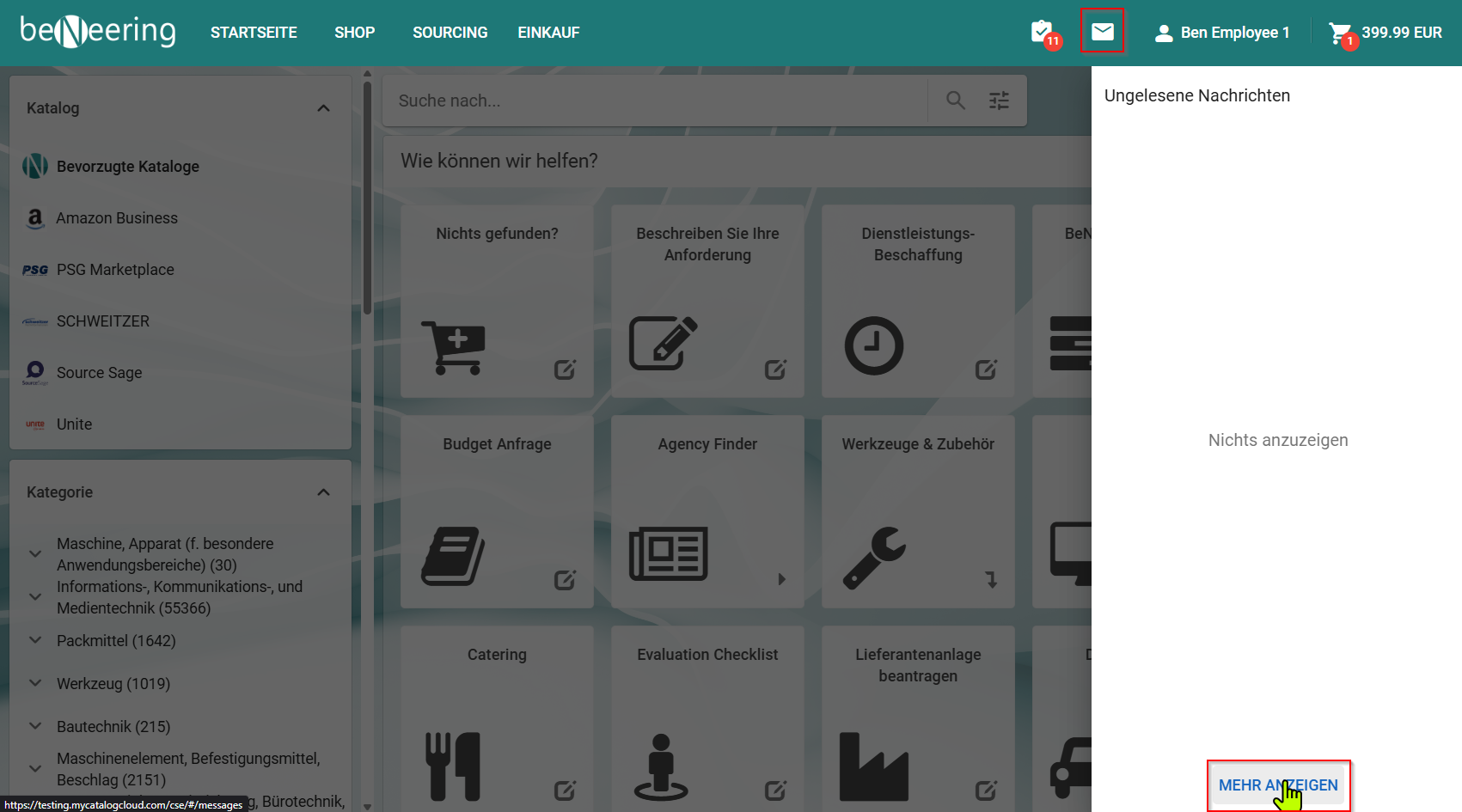Open the unread messages envelope icon
Viewport: 1462px width, 812px height.
(x=1102, y=32)
